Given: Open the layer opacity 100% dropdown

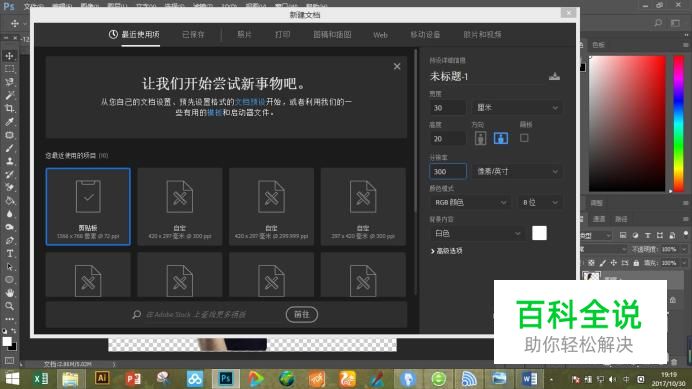Looking at the screenshot, I should coord(684,249).
